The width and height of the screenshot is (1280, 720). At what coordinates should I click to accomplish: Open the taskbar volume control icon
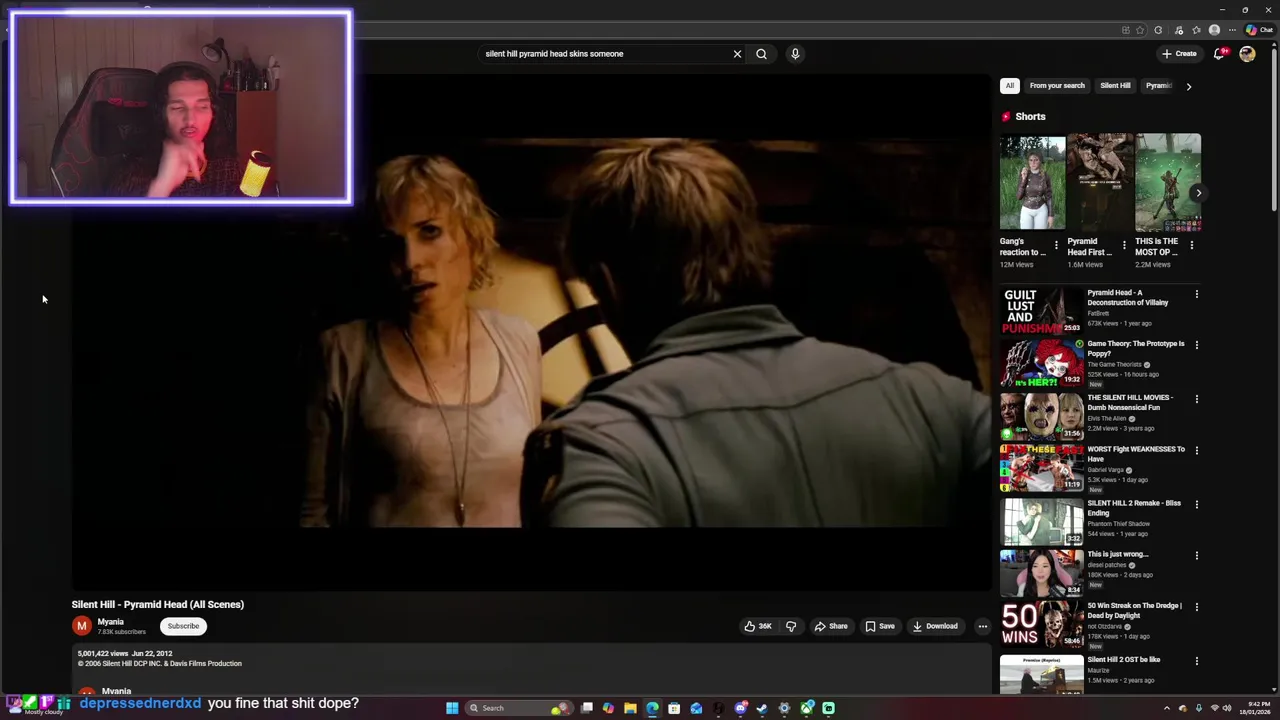1227,708
